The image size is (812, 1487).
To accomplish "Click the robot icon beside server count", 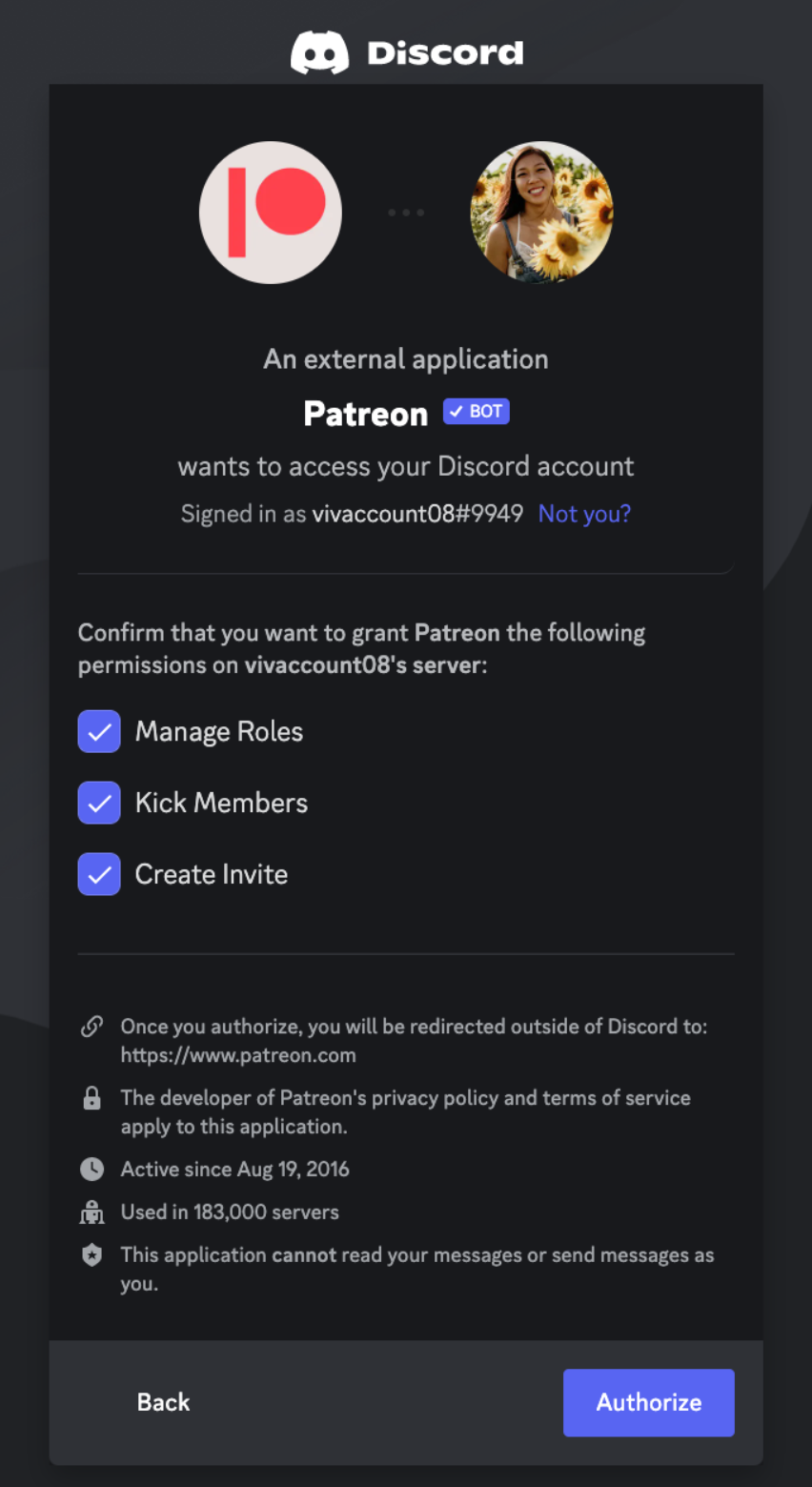I will point(91,1212).
